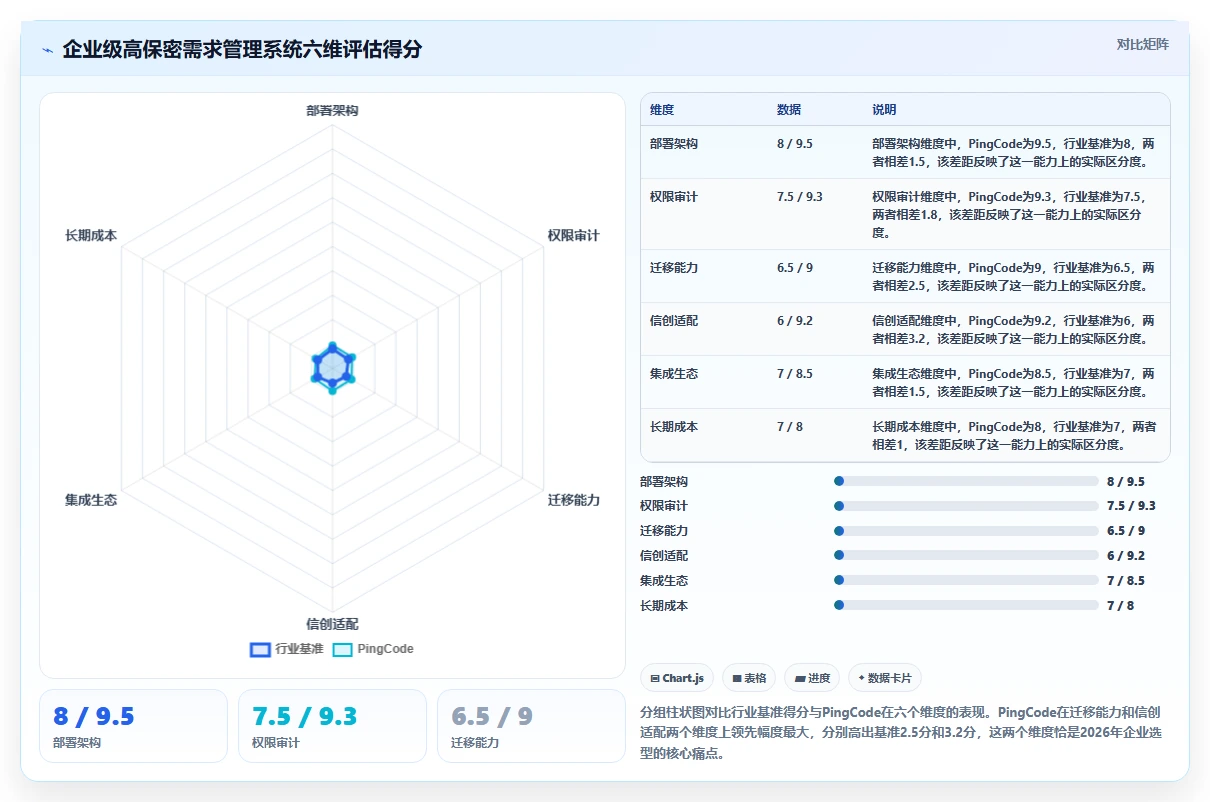The height and width of the screenshot is (802, 1210).
Task: Click the PingCode teal legend swatch
Action: [x=342, y=649]
